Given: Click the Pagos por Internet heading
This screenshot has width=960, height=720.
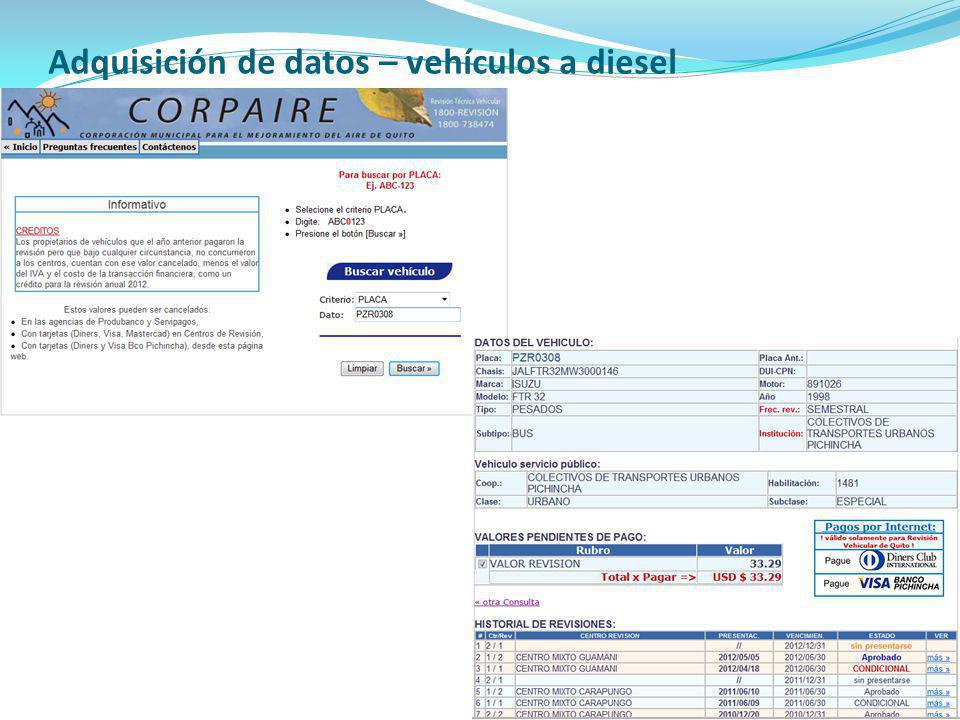Looking at the screenshot, I should [x=880, y=527].
